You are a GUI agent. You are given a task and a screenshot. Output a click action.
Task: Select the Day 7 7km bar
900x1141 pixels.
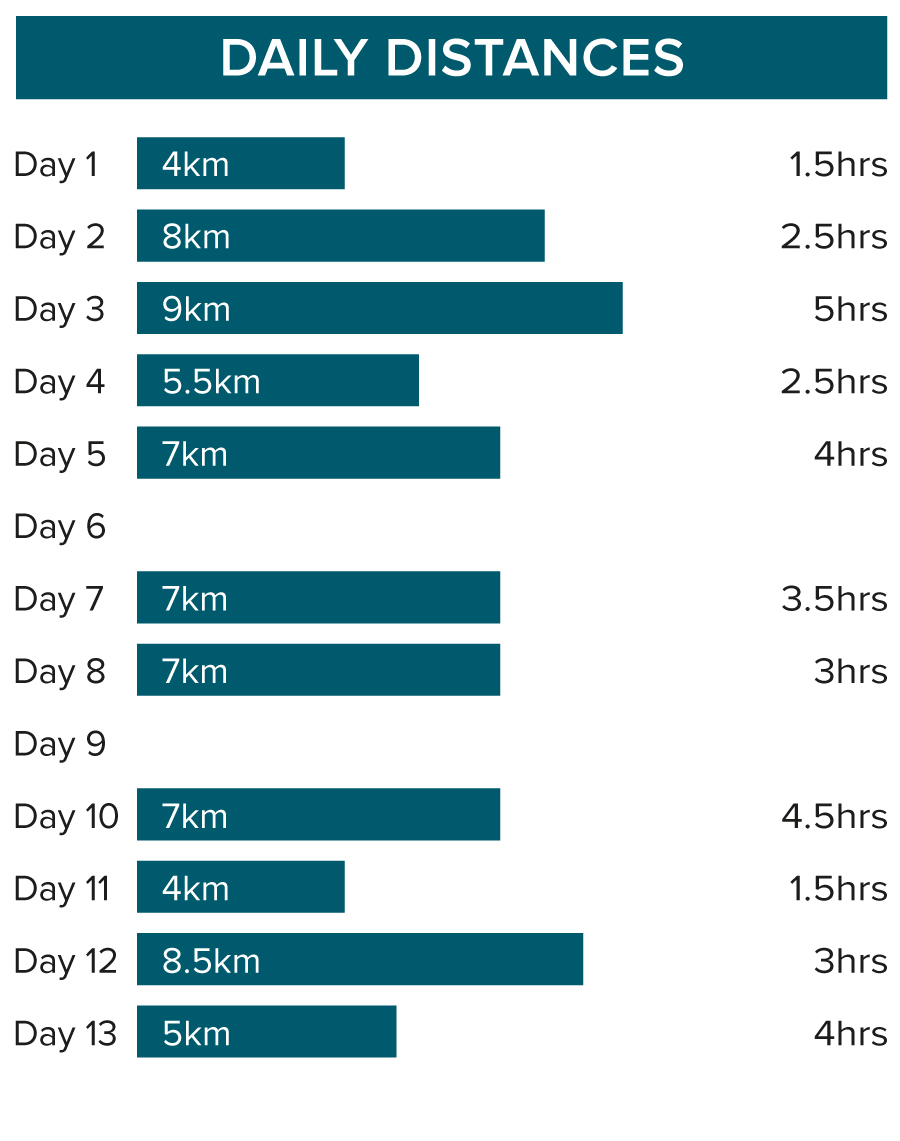pyautogui.click(x=318, y=598)
